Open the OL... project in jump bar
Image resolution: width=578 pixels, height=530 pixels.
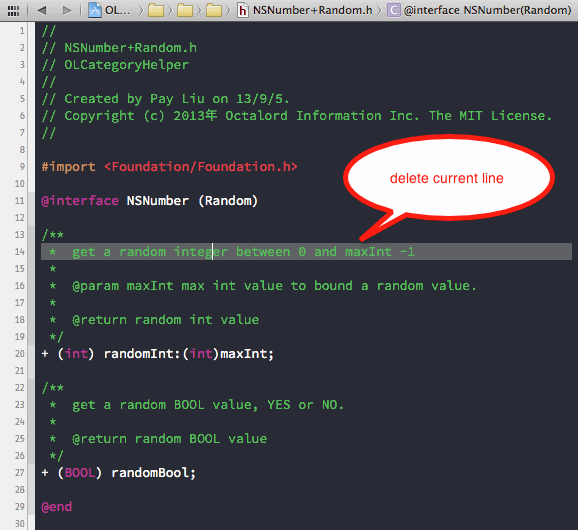109,10
